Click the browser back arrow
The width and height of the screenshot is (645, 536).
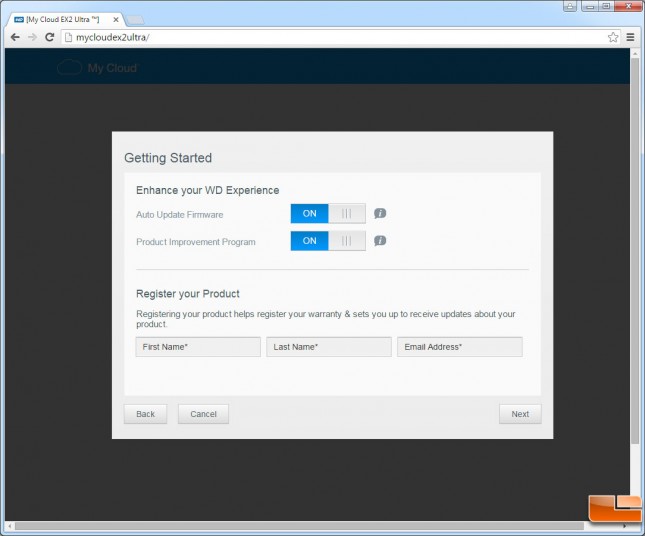(15, 37)
